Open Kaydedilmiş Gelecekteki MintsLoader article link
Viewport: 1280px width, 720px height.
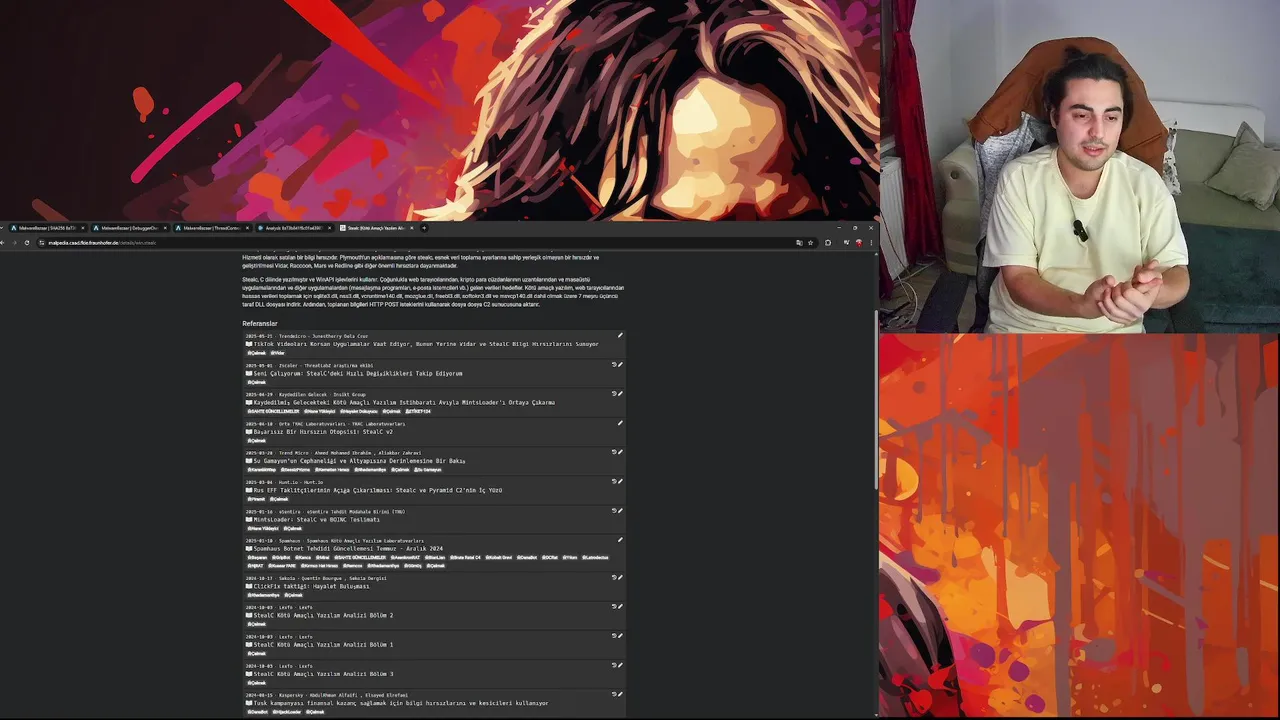(x=404, y=402)
